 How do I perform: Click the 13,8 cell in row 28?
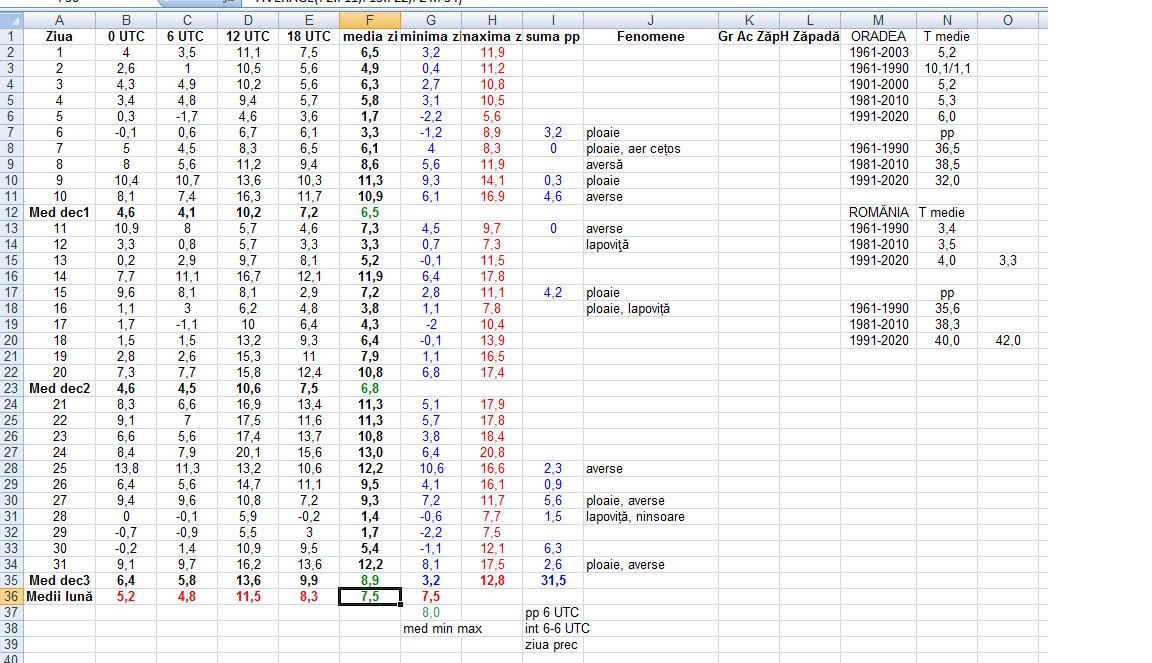point(126,468)
